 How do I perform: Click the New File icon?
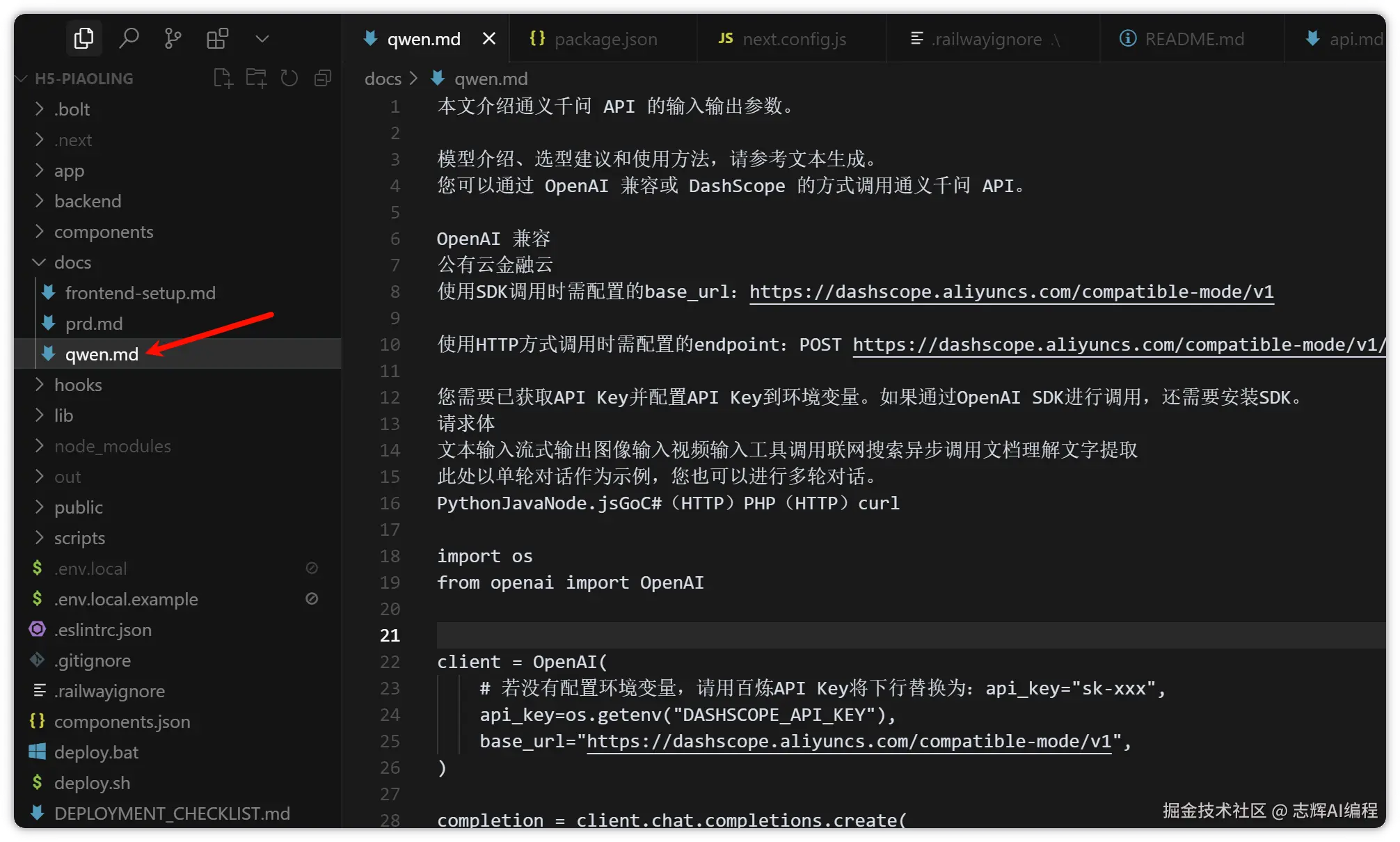point(223,78)
